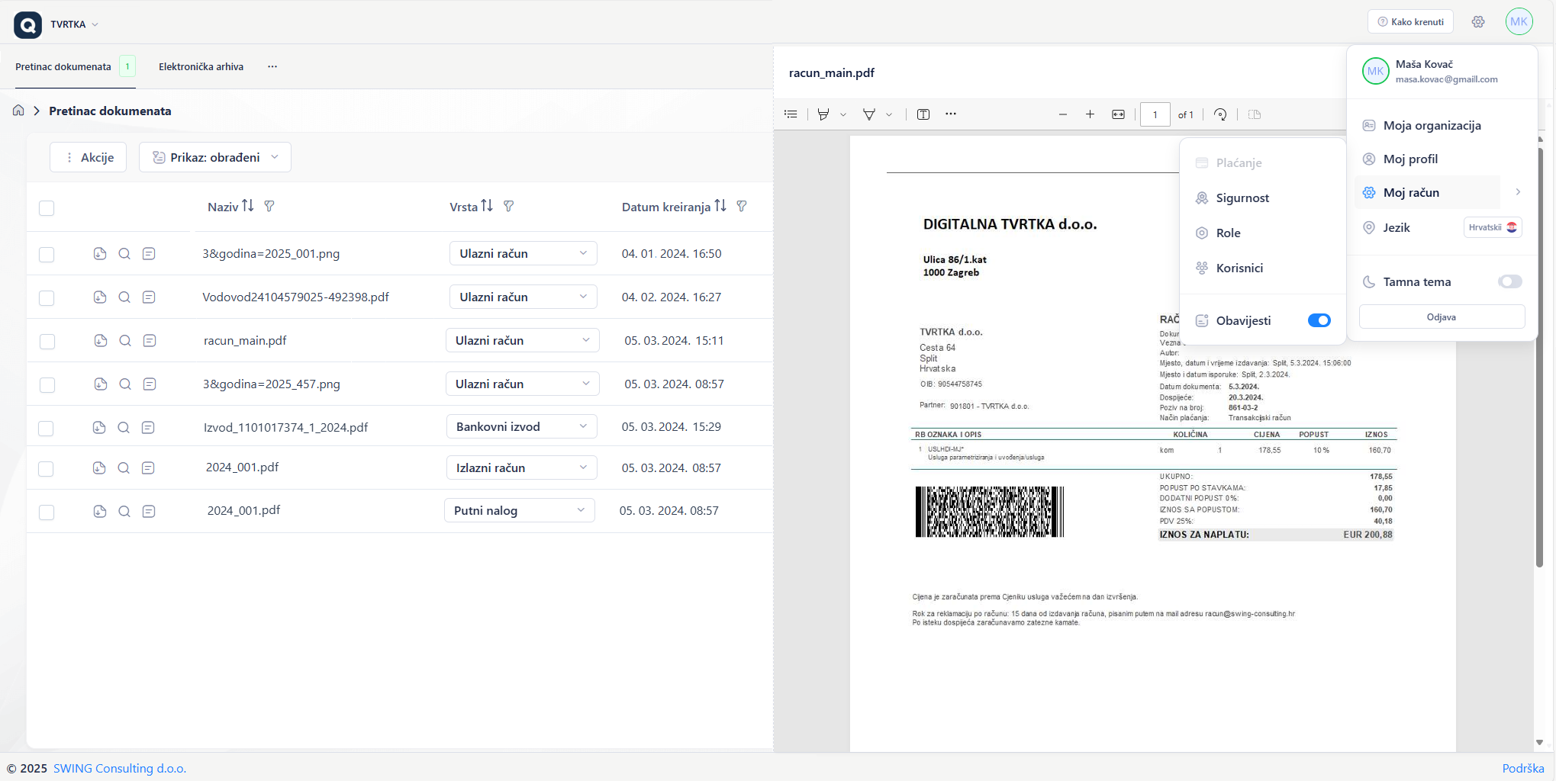1556x784 pixels.
Task: Open settings gear in top bar
Action: tap(1478, 21)
